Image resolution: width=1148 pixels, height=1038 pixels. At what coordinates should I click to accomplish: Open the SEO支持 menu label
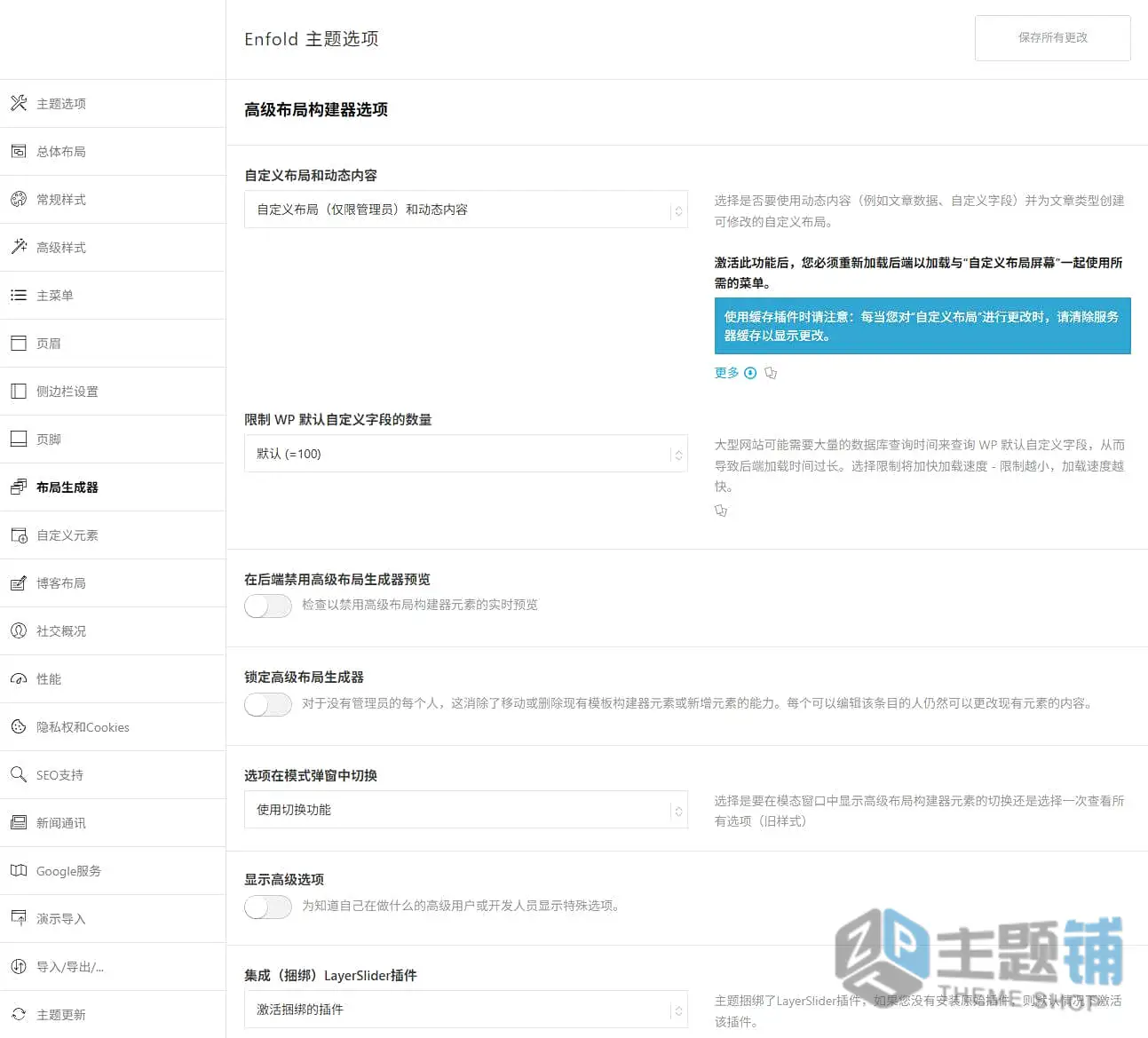pos(59,775)
